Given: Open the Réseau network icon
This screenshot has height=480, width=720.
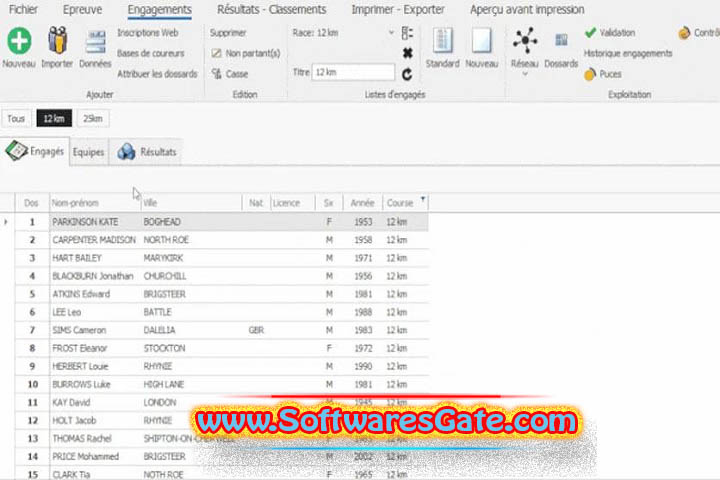Looking at the screenshot, I should coord(525,40).
